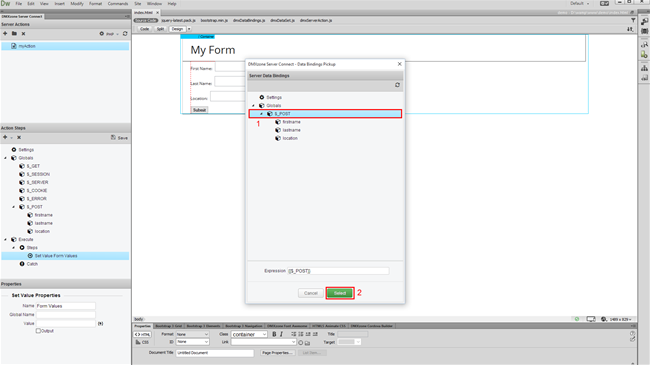
Task: Open the File menu
Action: [19, 4]
